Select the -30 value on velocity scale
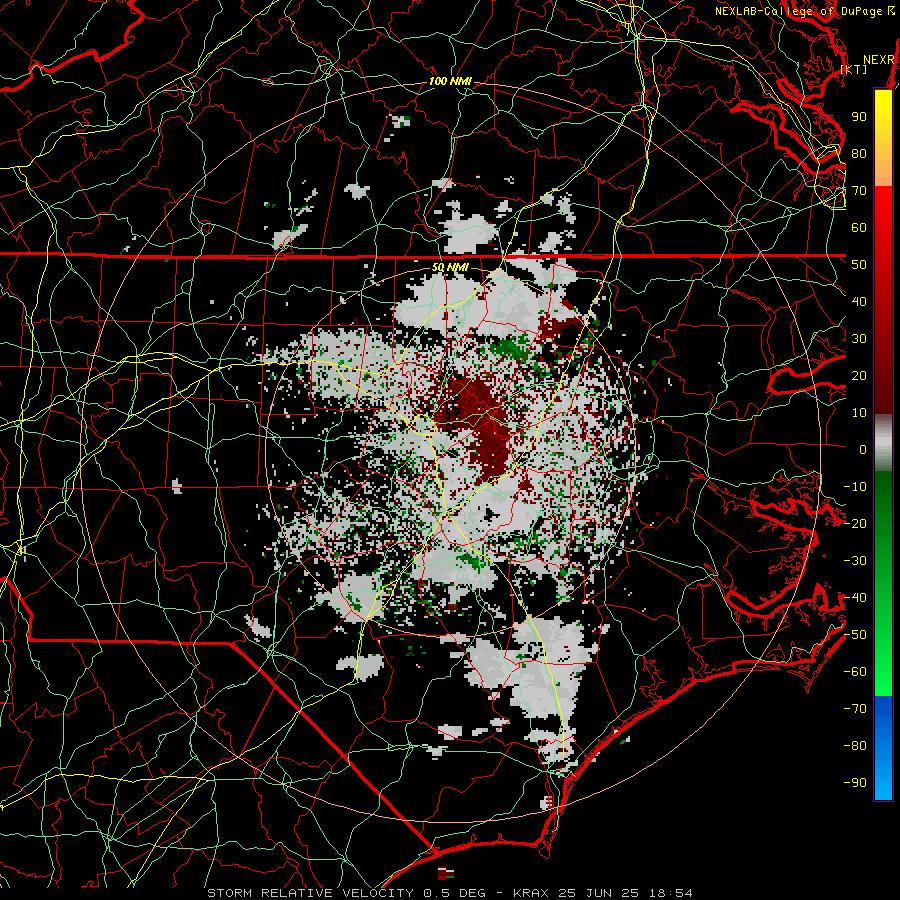 coord(855,561)
